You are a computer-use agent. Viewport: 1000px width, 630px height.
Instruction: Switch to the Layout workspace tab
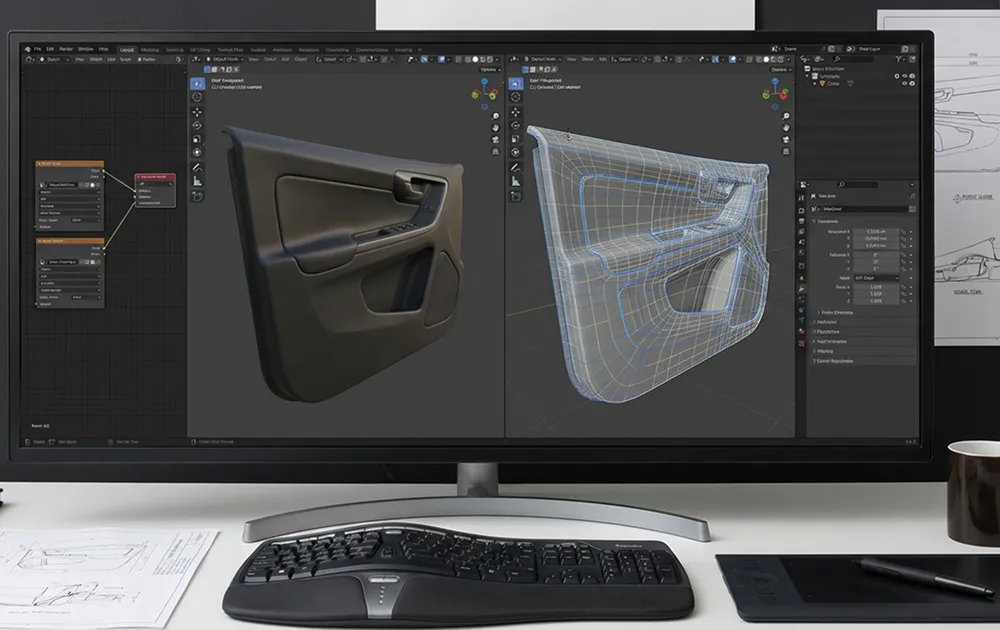coord(127,48)
